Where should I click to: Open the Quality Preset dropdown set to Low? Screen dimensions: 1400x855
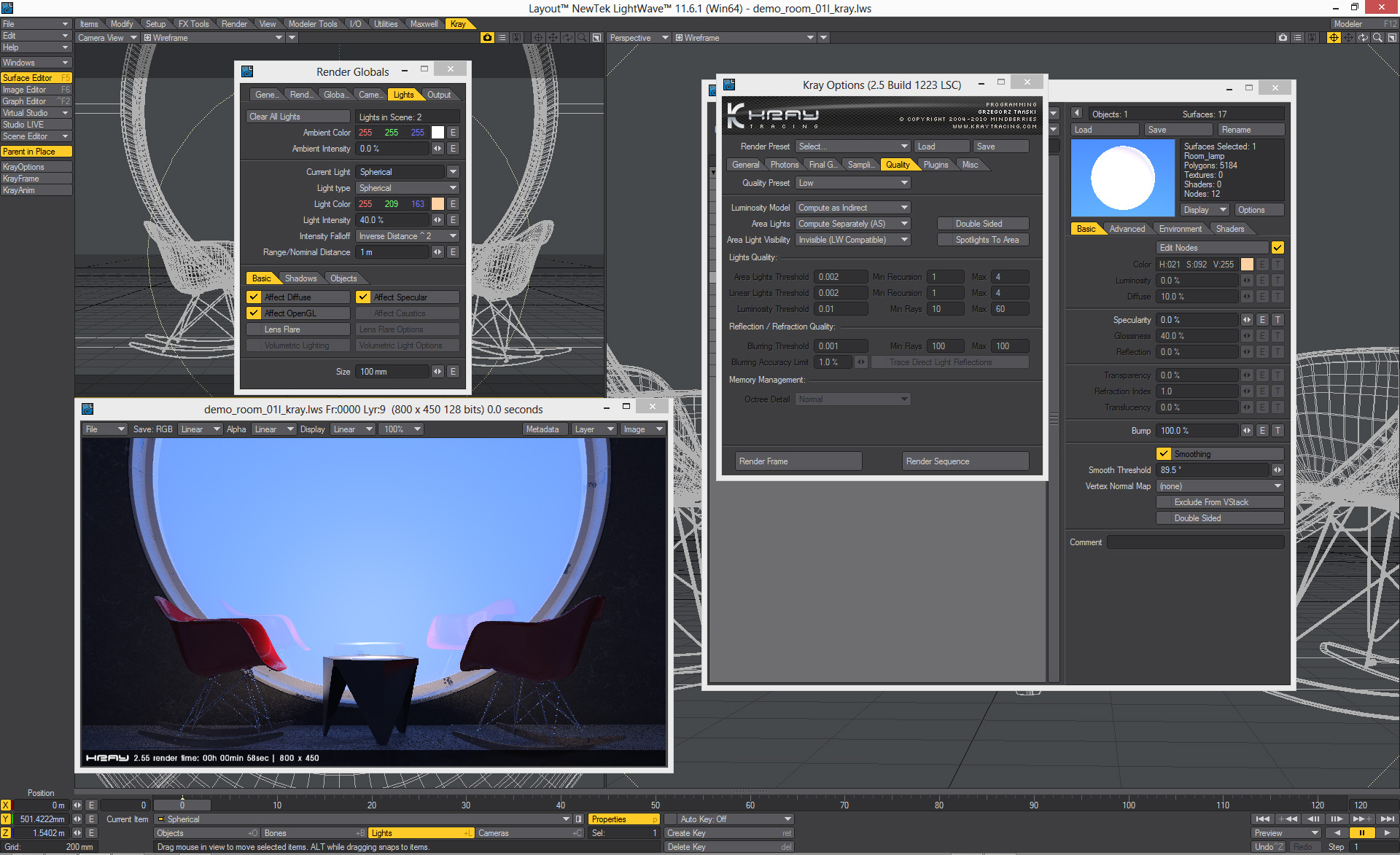[x=852, y=183]
